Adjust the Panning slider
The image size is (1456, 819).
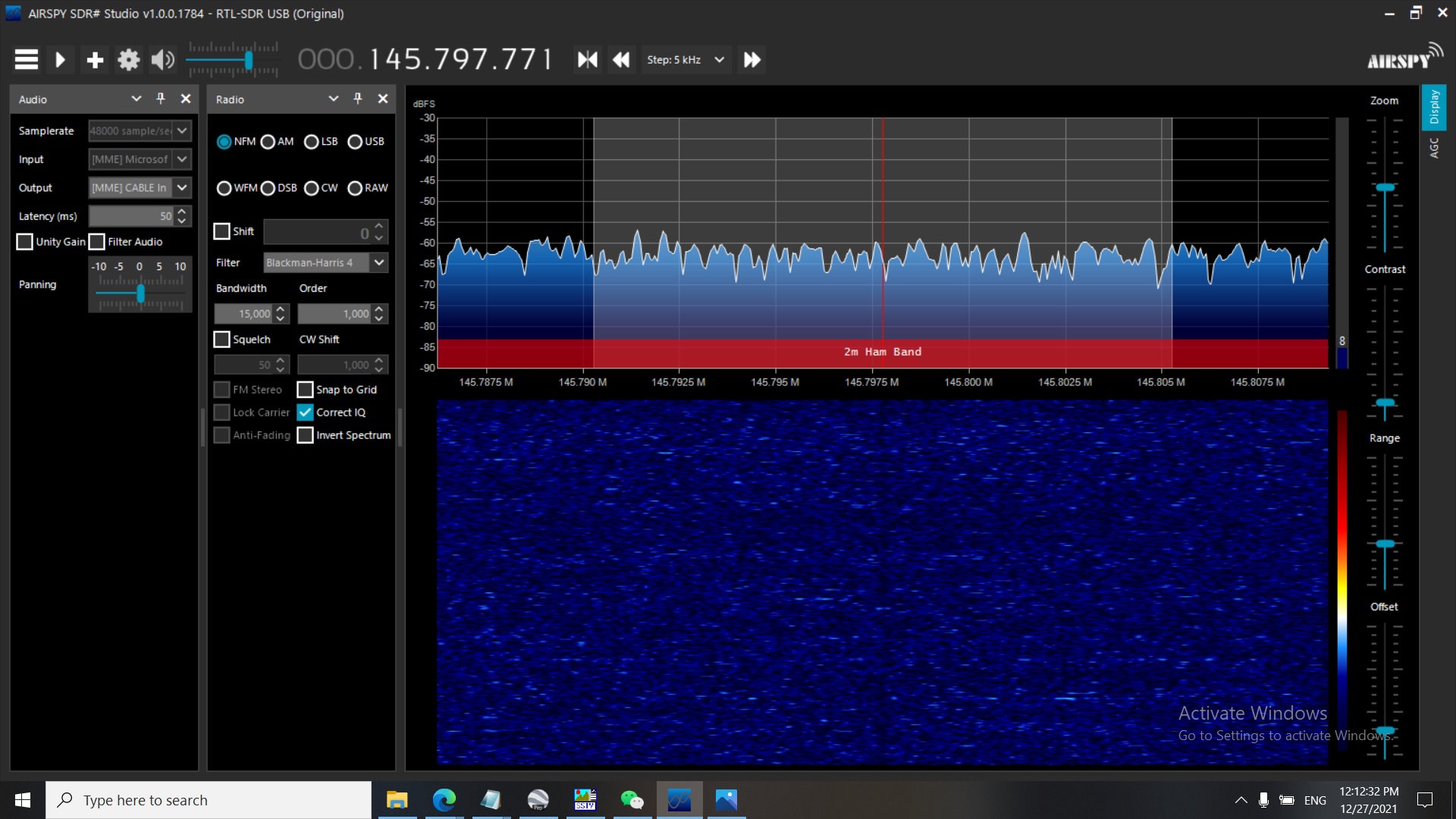[140, 293]
